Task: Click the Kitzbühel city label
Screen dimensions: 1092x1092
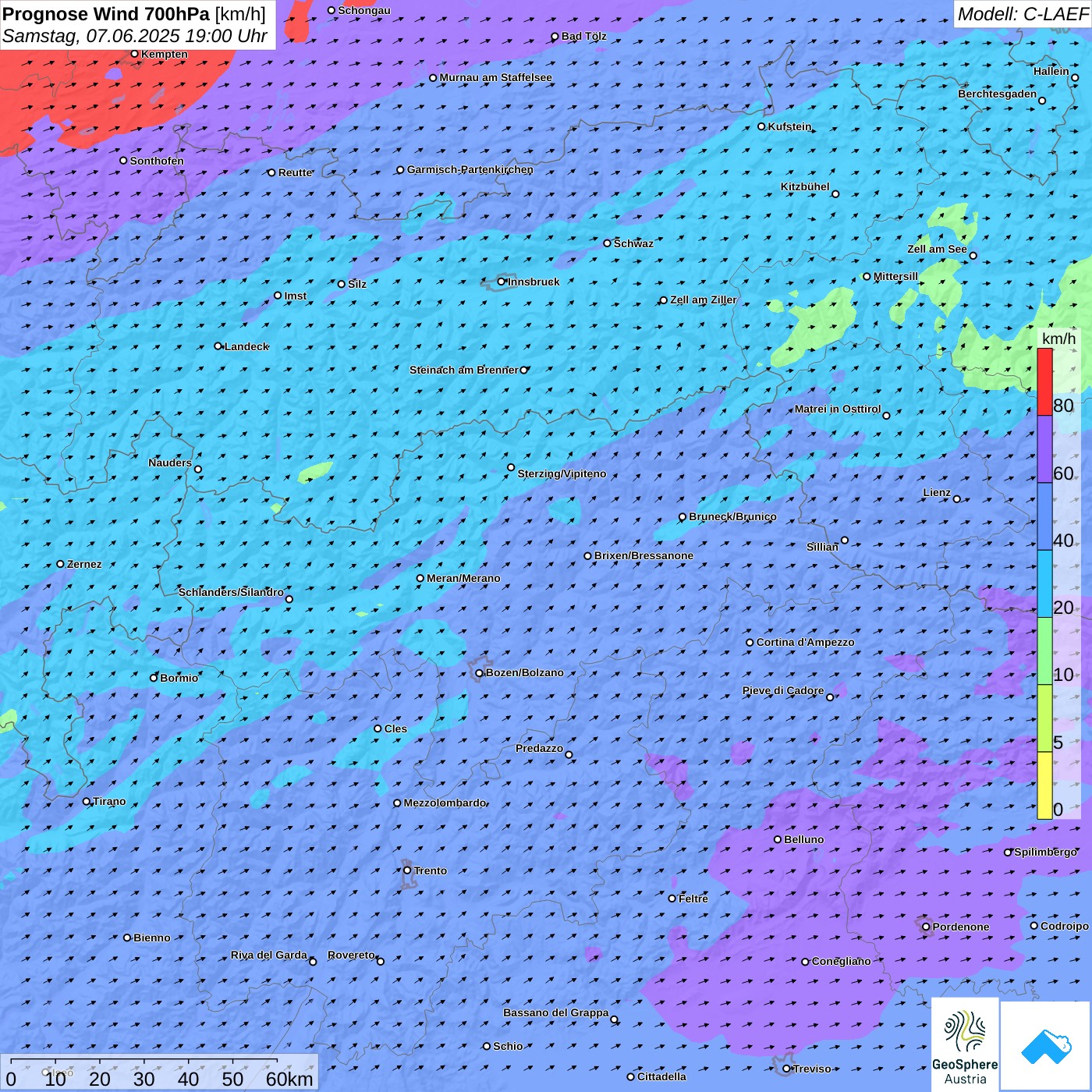Action: click(x=805, y=186)
